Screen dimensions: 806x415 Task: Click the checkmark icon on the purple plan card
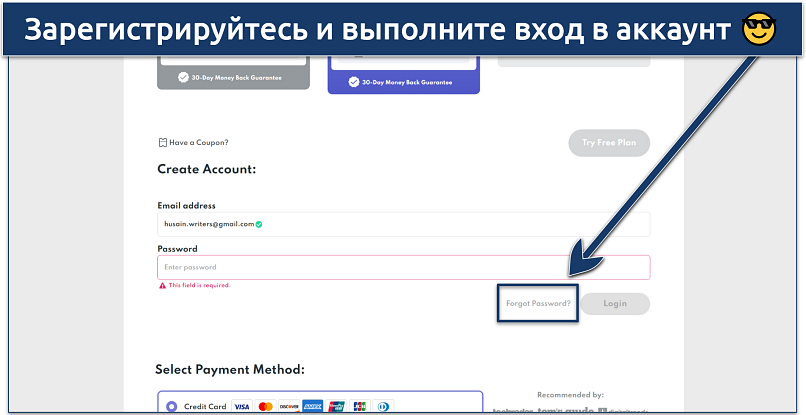point(354,82)
